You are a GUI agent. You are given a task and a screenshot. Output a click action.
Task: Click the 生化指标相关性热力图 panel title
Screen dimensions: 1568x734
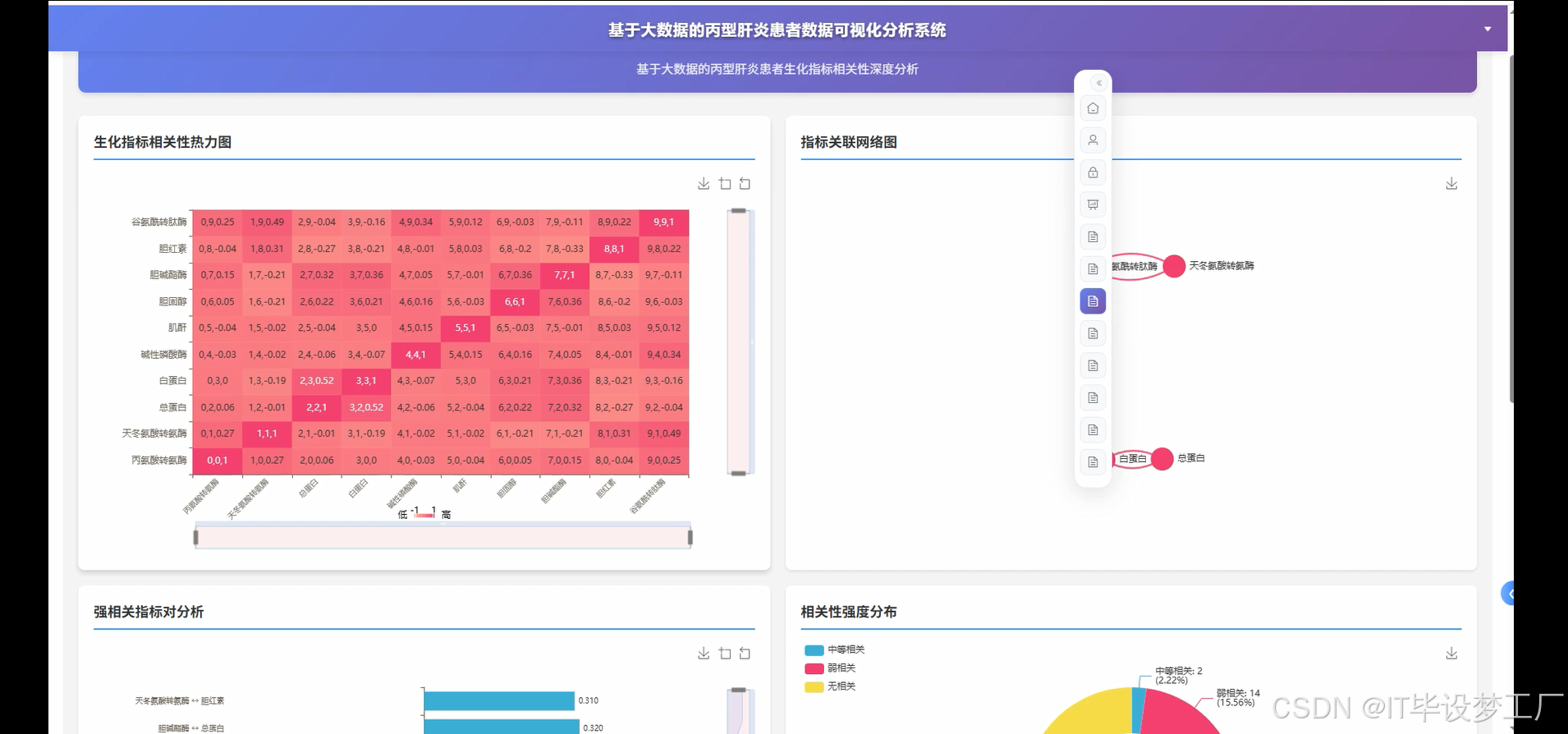(163, 142)
